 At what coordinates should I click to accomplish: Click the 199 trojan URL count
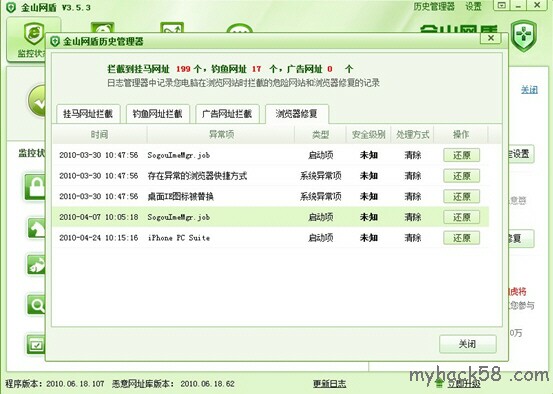[x=183, y=69]
